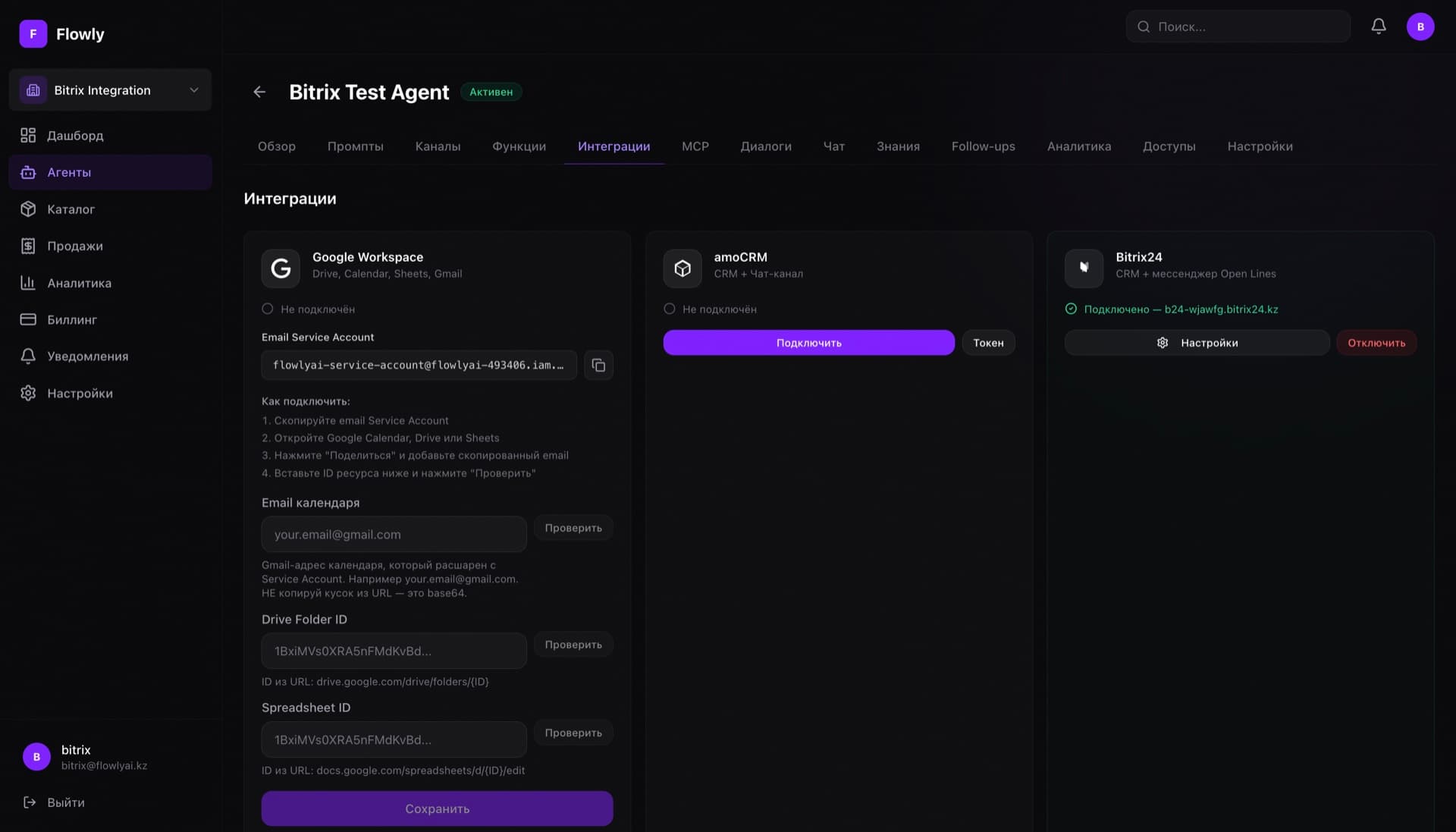Select the Google Workspace Не подключён radio indicator

[x=268, y=309]
